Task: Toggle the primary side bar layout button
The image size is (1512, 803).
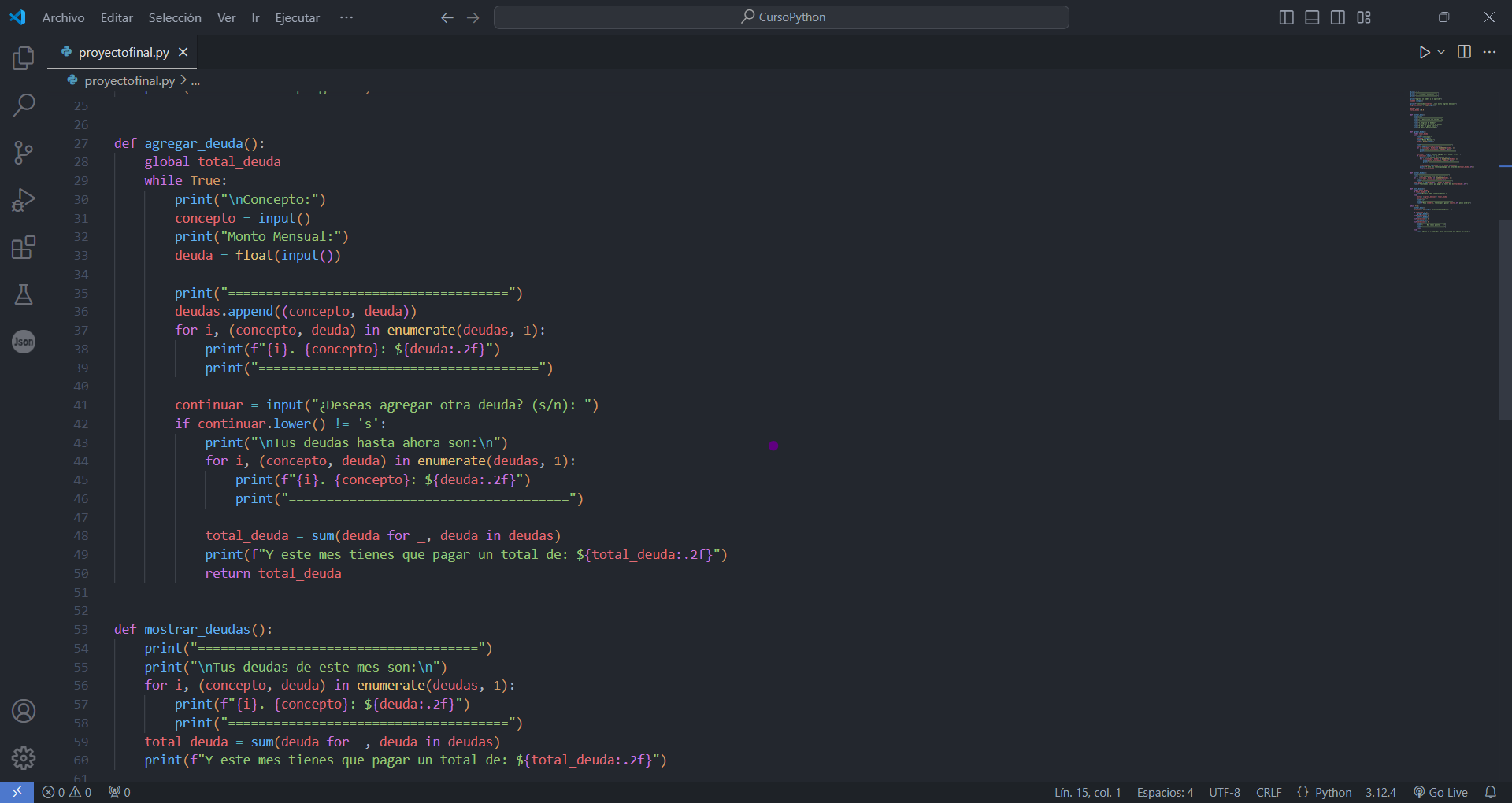Action: 1286,17
